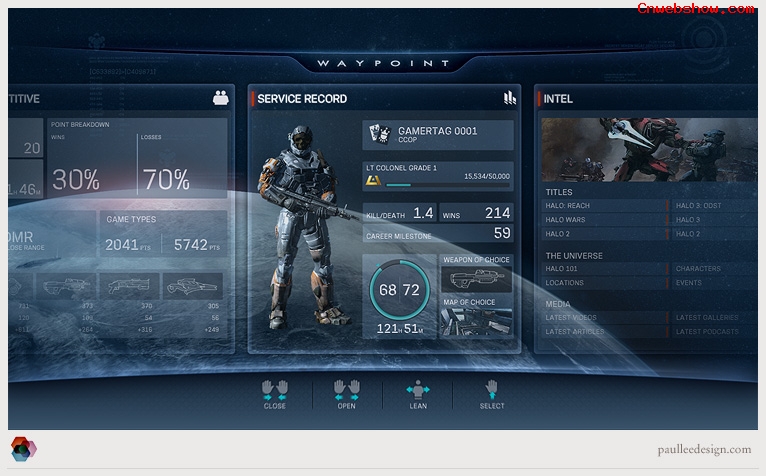The image size is (766, 476).
Task: Click the circular 68 72 progress gauge
Action: click(400, 290)
